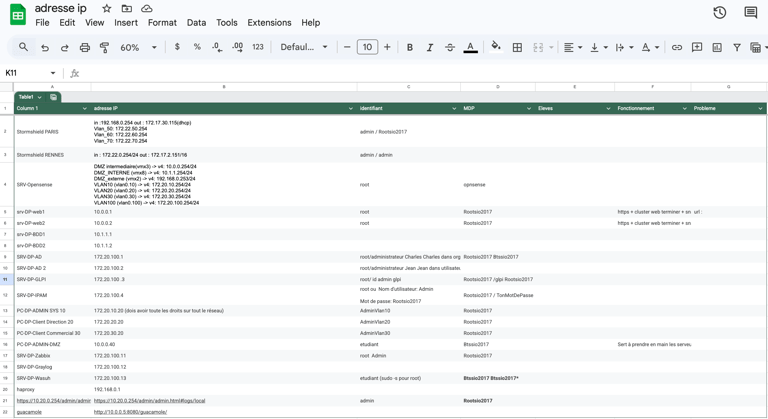Undo the last action
The height and width of the screenshot is (419, 768).
point(45,48)
